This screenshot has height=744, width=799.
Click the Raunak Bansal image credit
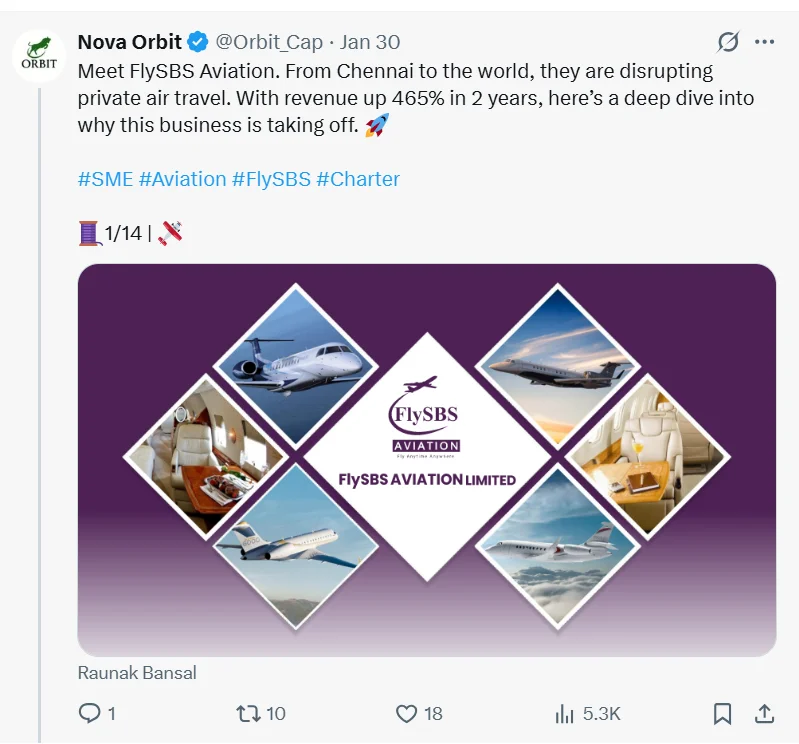tap(137, 673)
